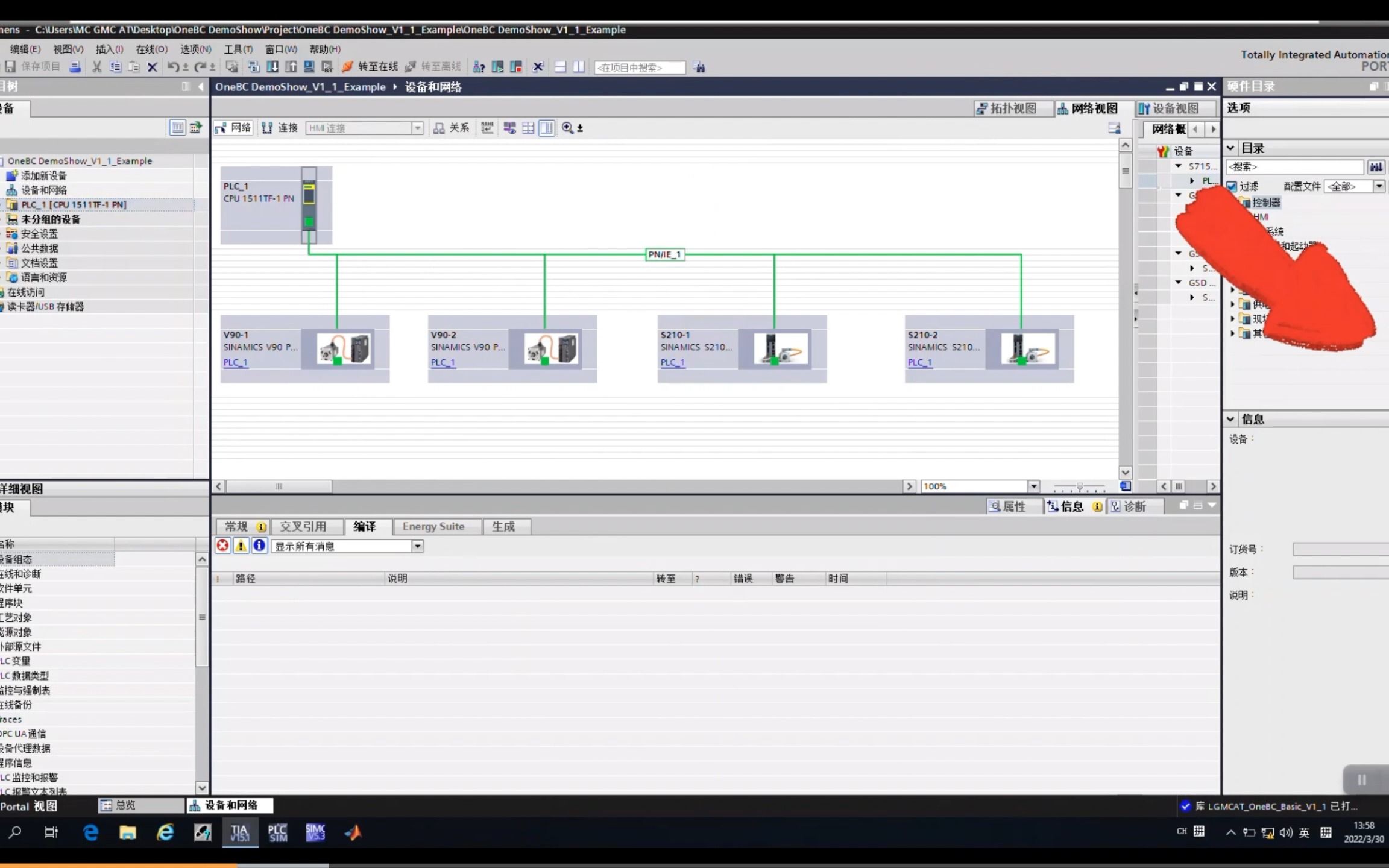
Task: Click the hardware catalog search icon button
Action: (x=1376, y=167)
